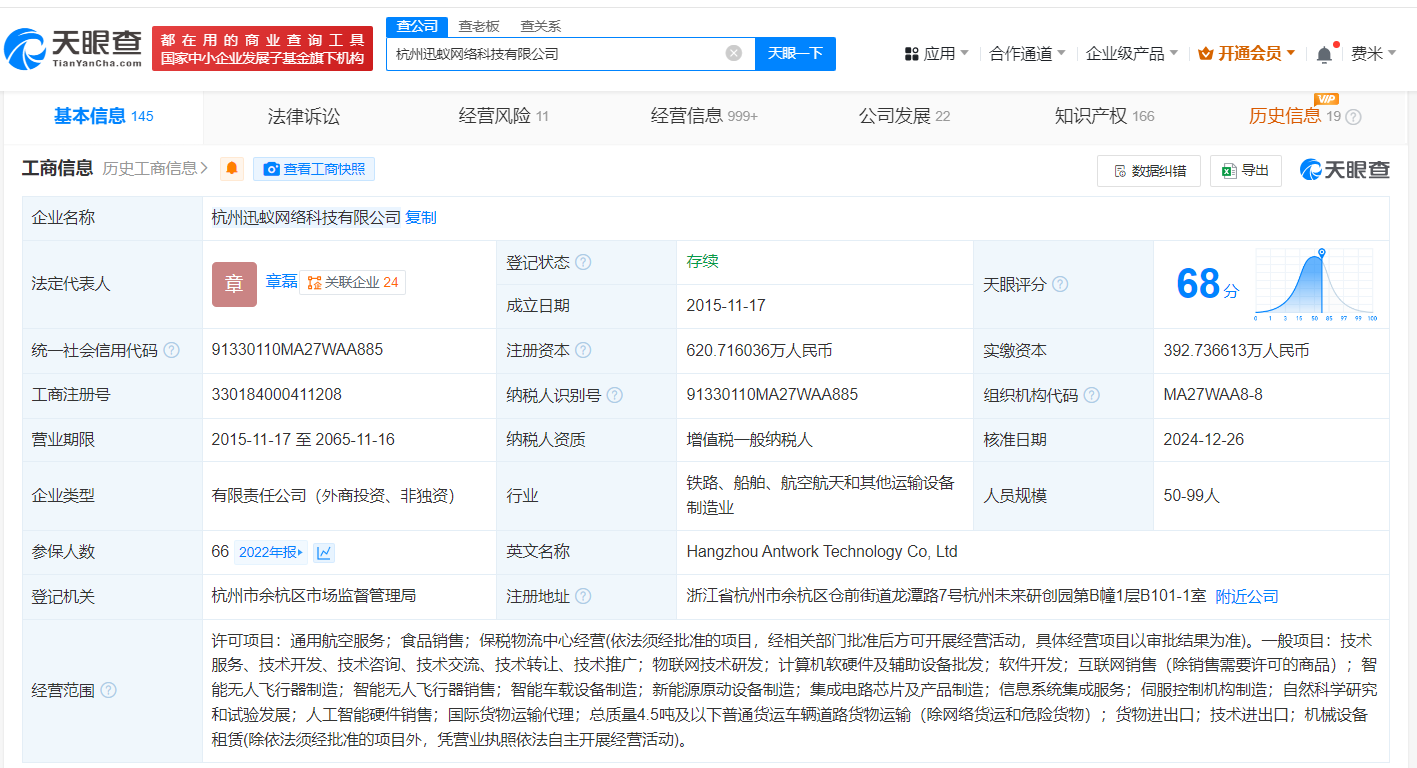This screenshot has width=1417, height=768.
Task: Open the trend chart icon next to 2022年报
Action: click(325, 551)
